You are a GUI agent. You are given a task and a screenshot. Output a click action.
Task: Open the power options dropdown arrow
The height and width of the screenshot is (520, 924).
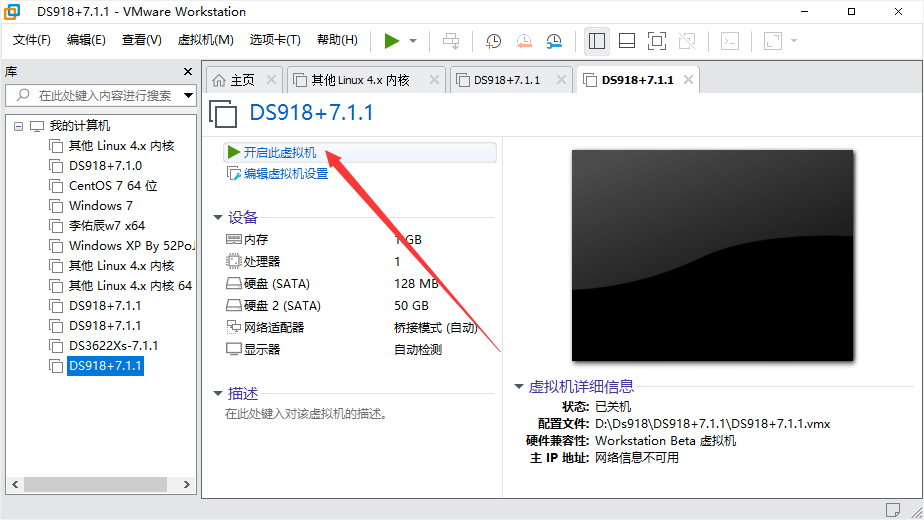(x=413, y=41)
